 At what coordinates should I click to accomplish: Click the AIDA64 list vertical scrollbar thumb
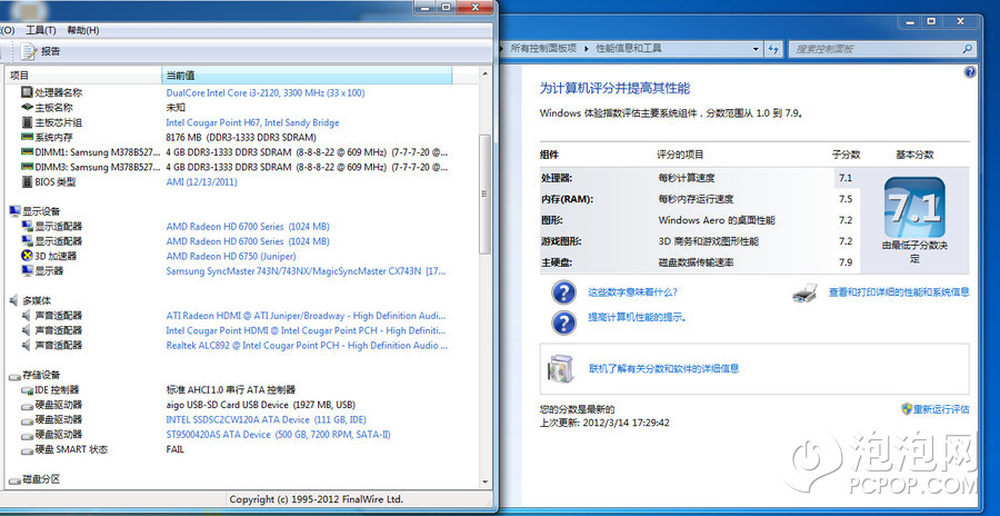coord(485,194)
